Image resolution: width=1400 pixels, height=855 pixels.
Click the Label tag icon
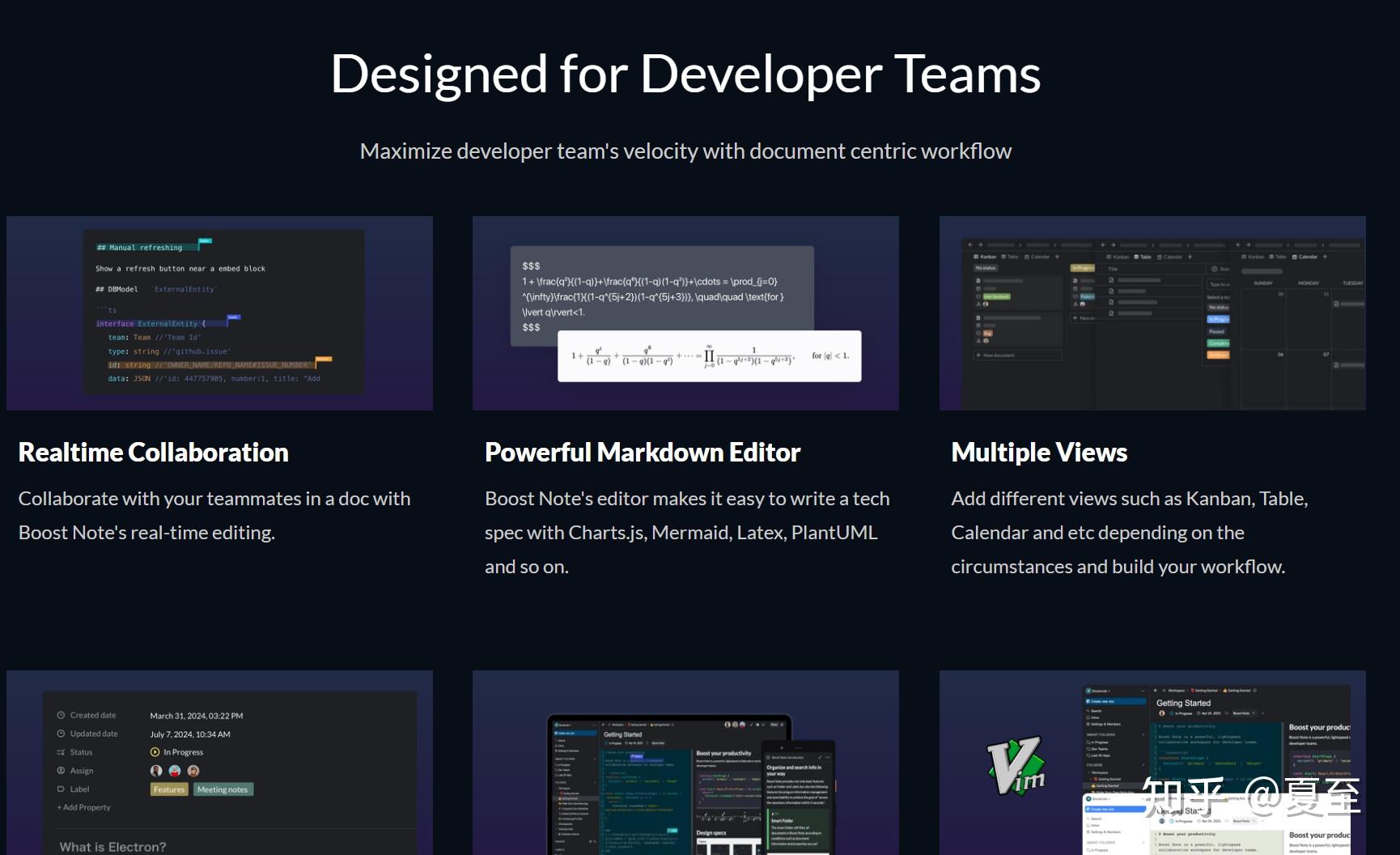click(x=61, y=789)
